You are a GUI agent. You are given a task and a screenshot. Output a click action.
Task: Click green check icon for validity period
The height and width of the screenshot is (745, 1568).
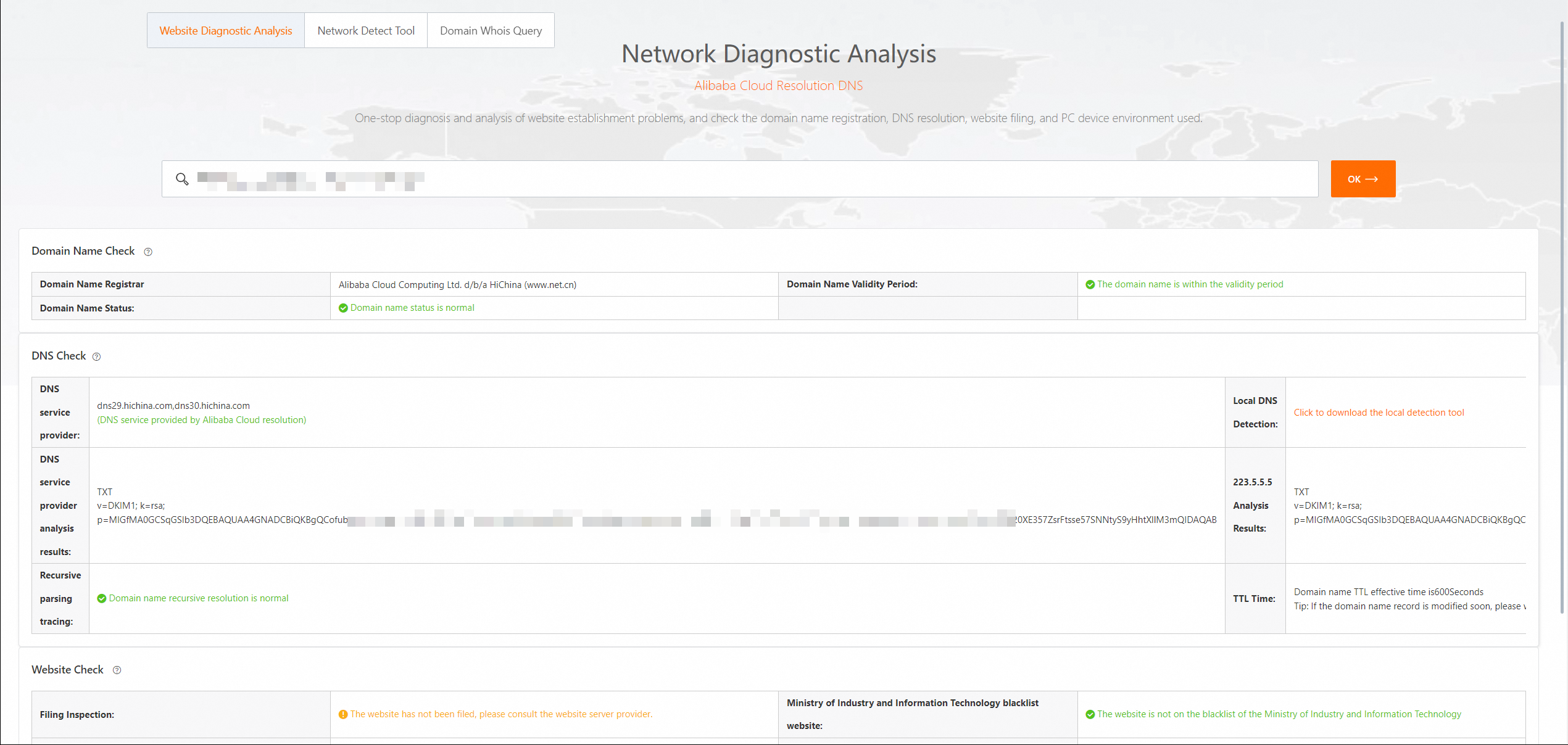coord(1090,284)
